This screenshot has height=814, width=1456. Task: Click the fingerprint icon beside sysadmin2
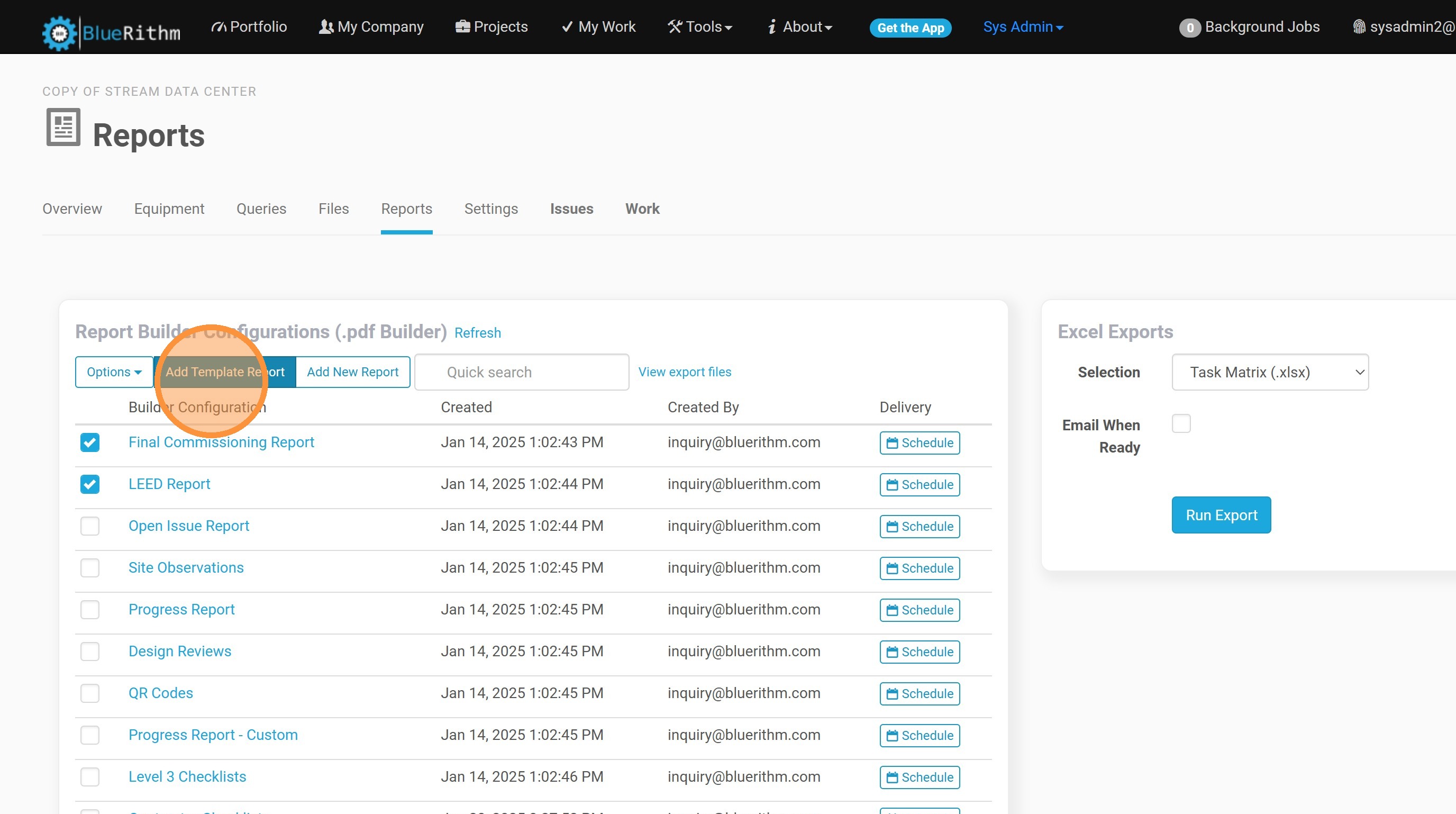tap(1359, 27)
